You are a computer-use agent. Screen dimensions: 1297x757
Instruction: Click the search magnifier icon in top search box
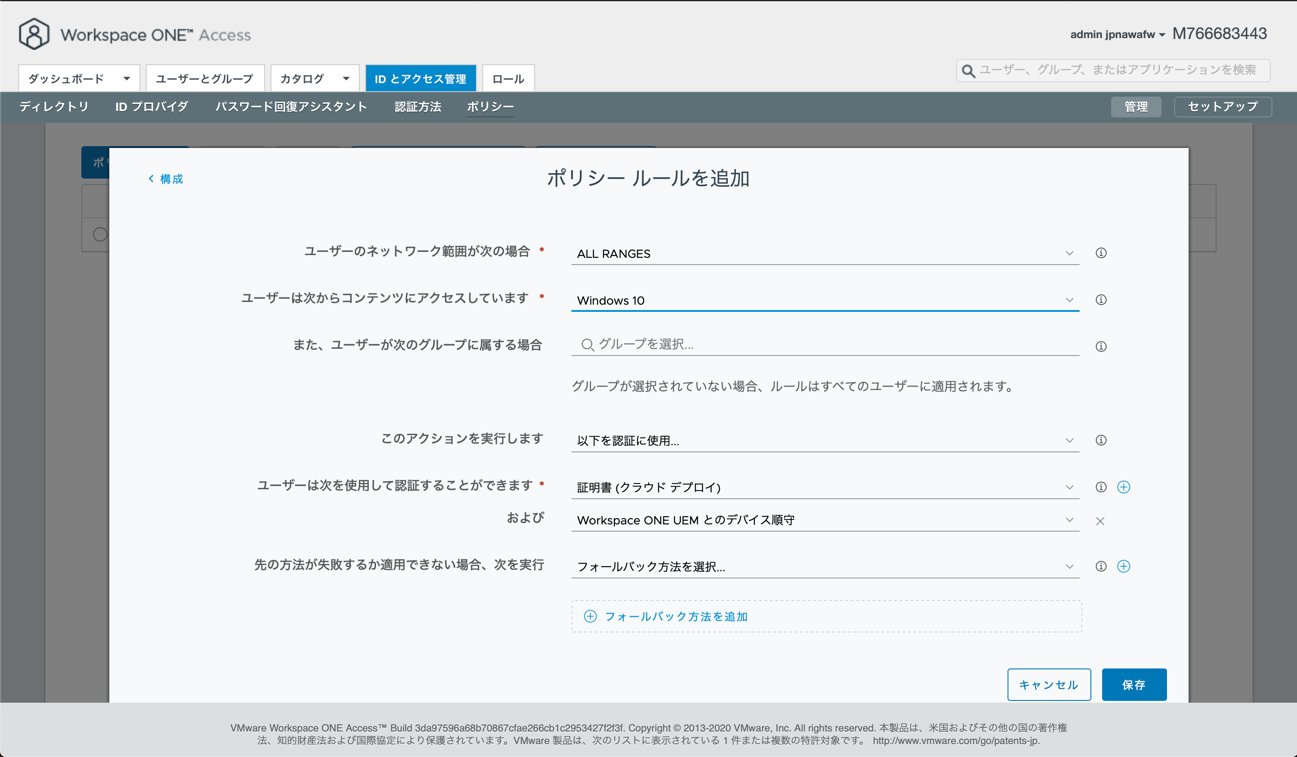click(968, 71)
